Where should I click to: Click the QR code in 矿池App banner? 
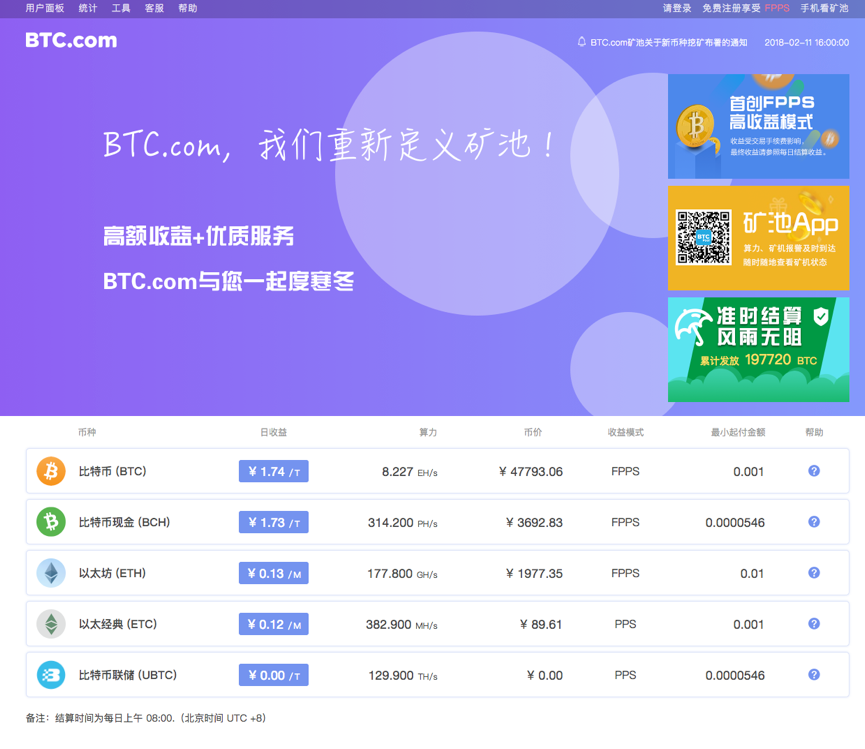pos(703,237)
